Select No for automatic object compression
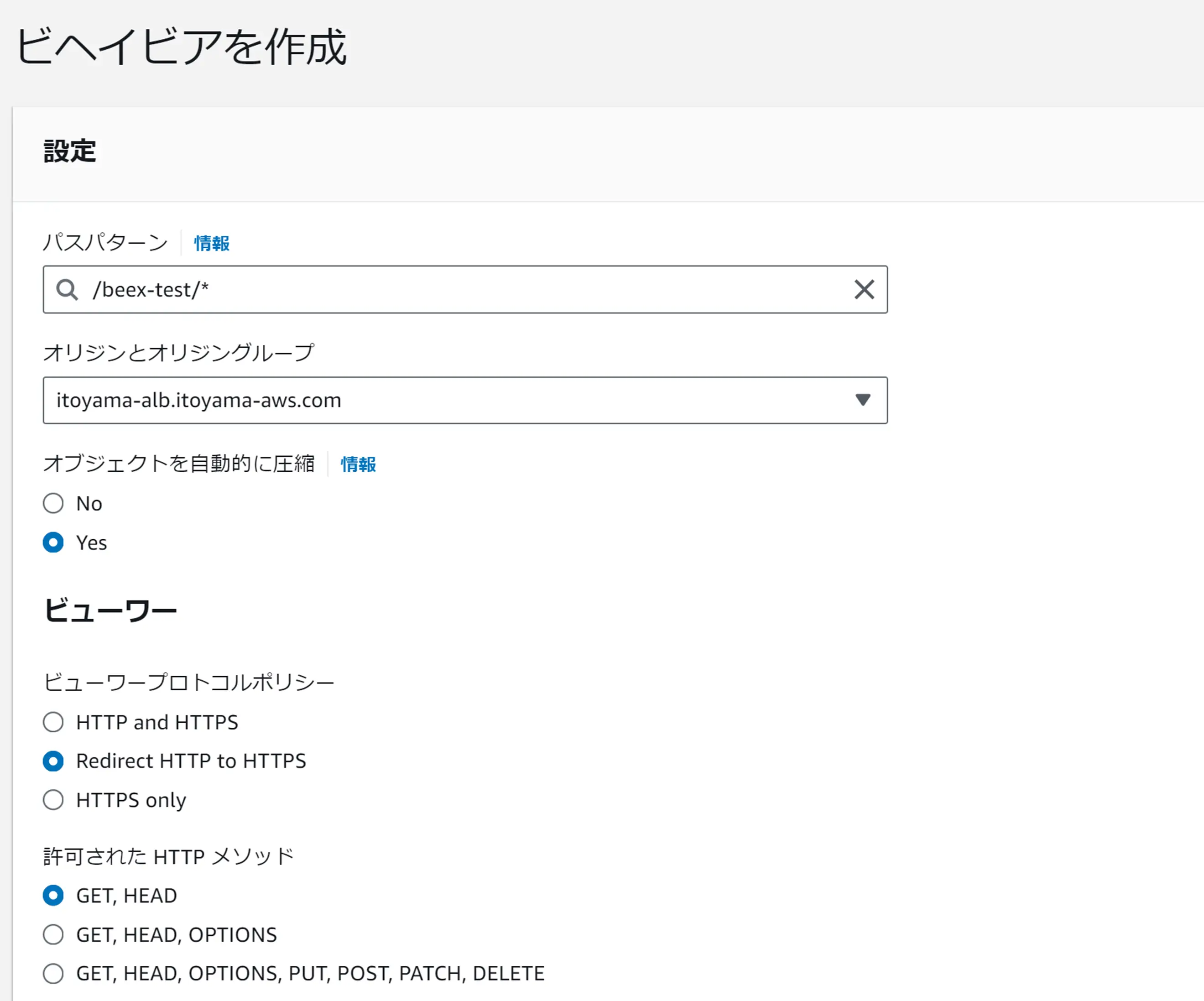The image size is (1204, 1001). click(53, 503)
